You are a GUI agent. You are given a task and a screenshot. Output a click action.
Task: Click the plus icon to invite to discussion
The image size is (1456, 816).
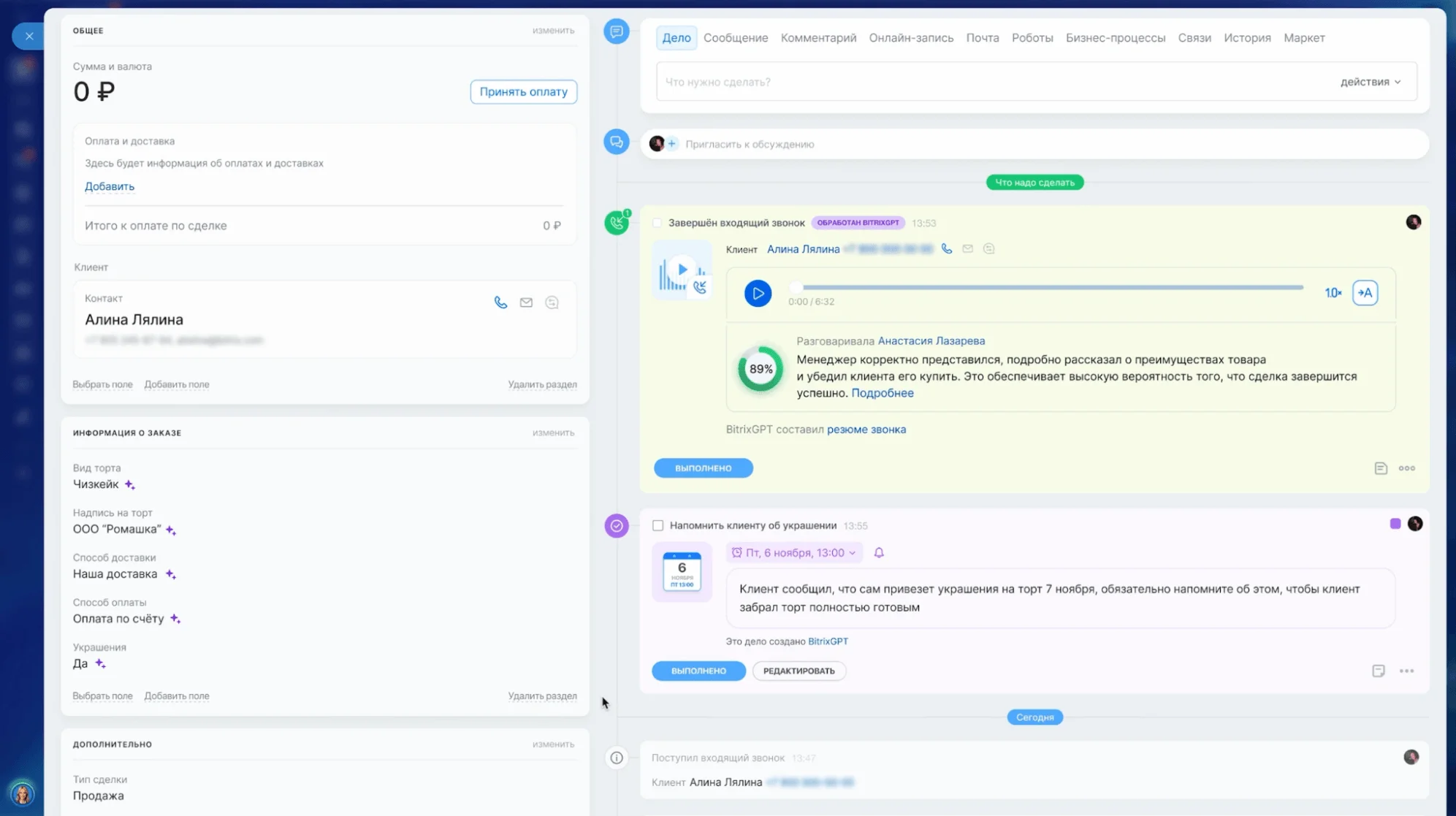671,144
